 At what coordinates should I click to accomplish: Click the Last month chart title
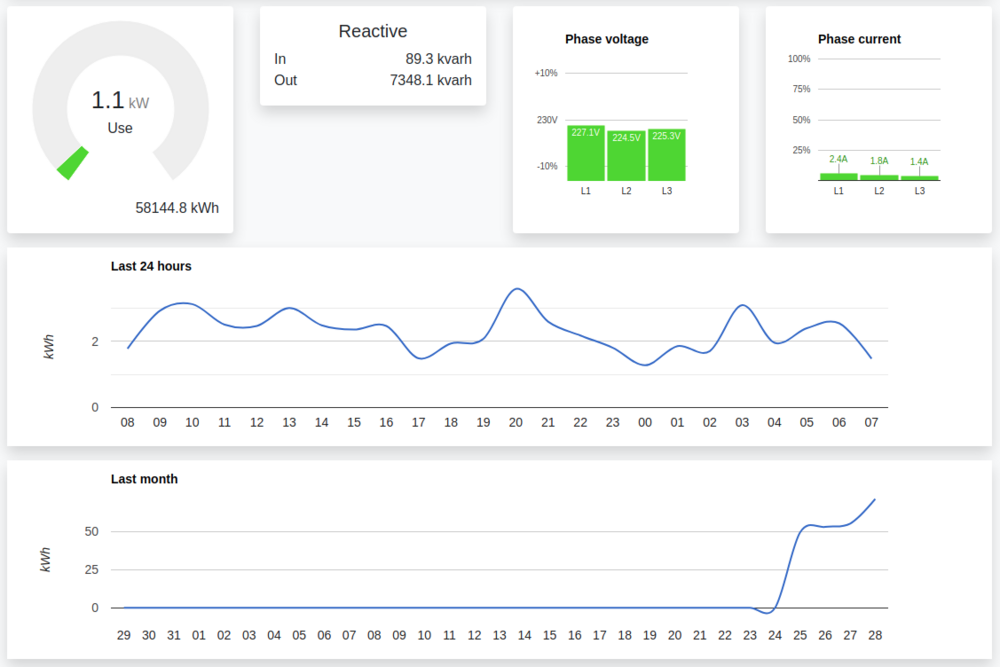[x=144, y=479]
